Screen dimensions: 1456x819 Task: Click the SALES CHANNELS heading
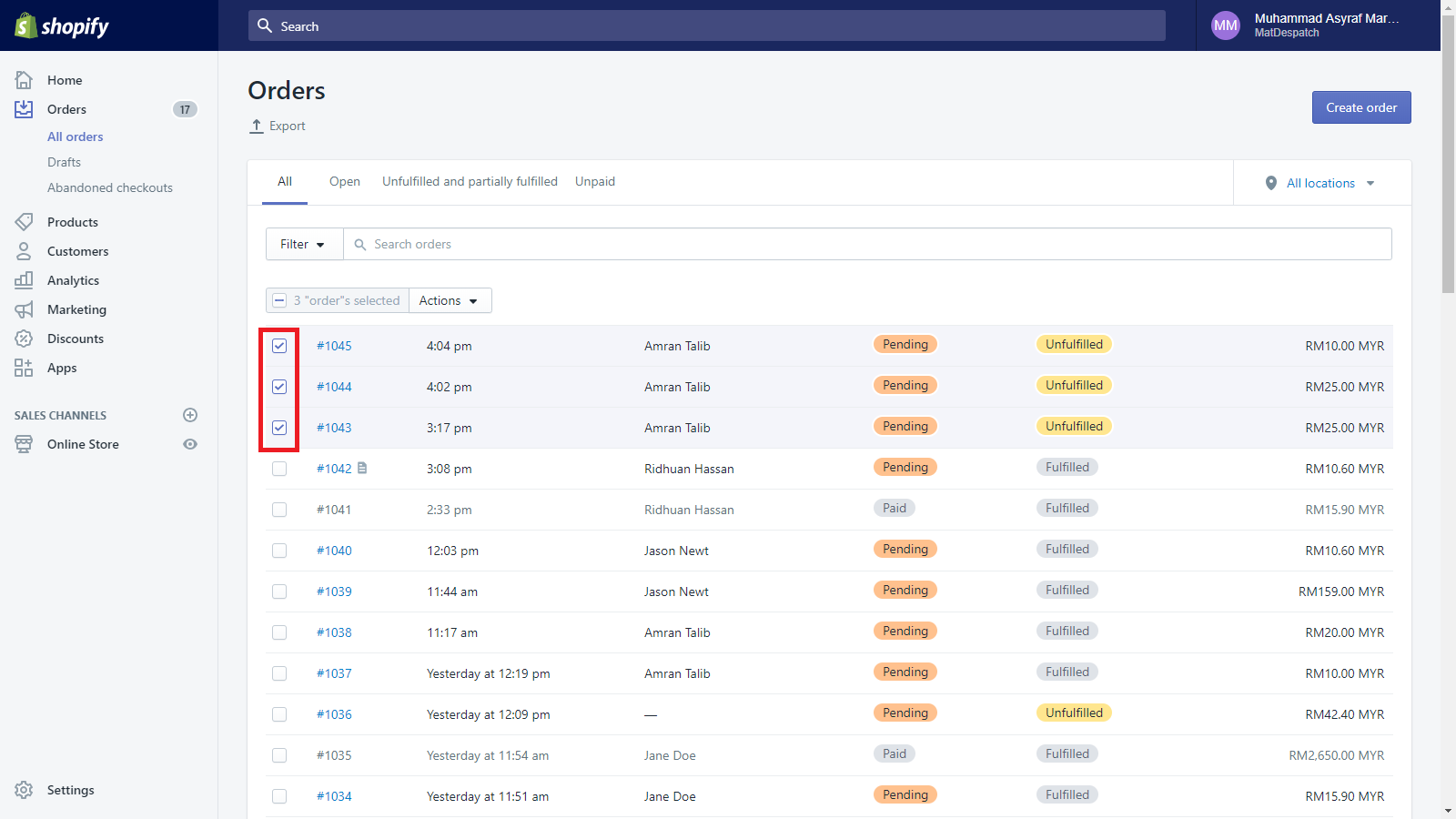click(60, 416)
